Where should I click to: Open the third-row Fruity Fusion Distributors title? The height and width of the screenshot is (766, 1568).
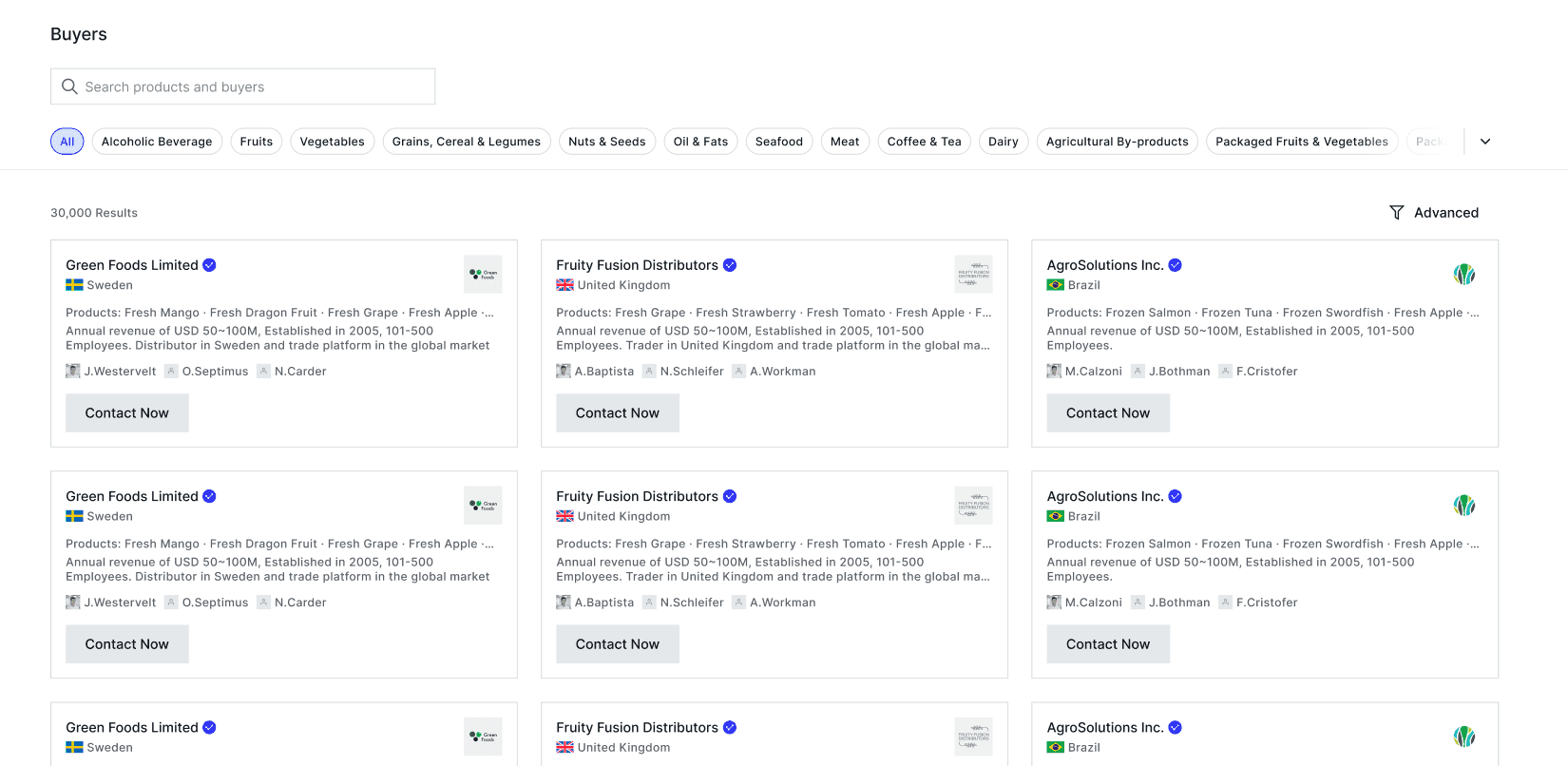(x=638, y=728)
